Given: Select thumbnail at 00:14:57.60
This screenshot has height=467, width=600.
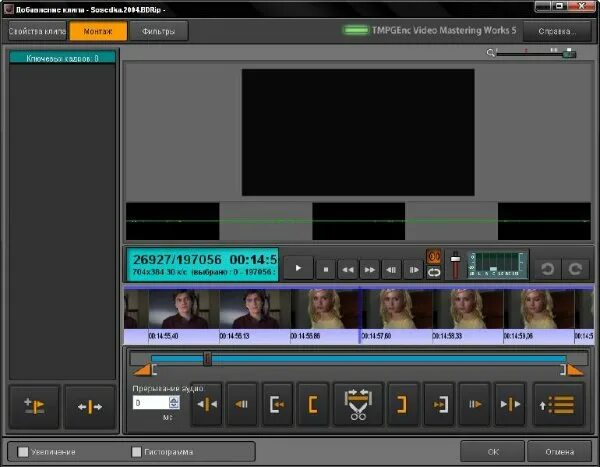Looking at the screenshot, I should coord(397,309).
